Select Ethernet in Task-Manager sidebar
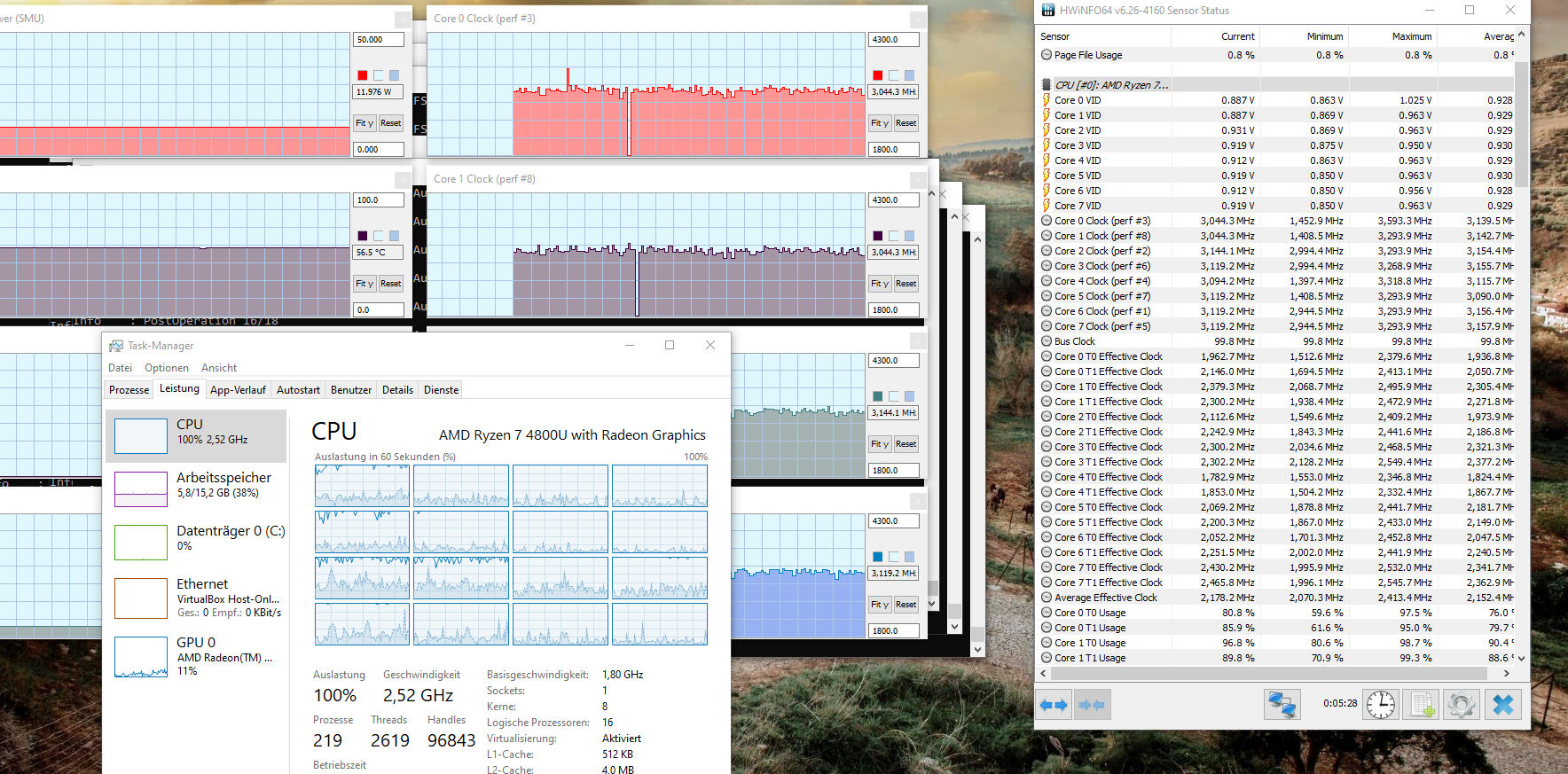The width and height of the screenshot is (1568, 774). pos(196,598)
